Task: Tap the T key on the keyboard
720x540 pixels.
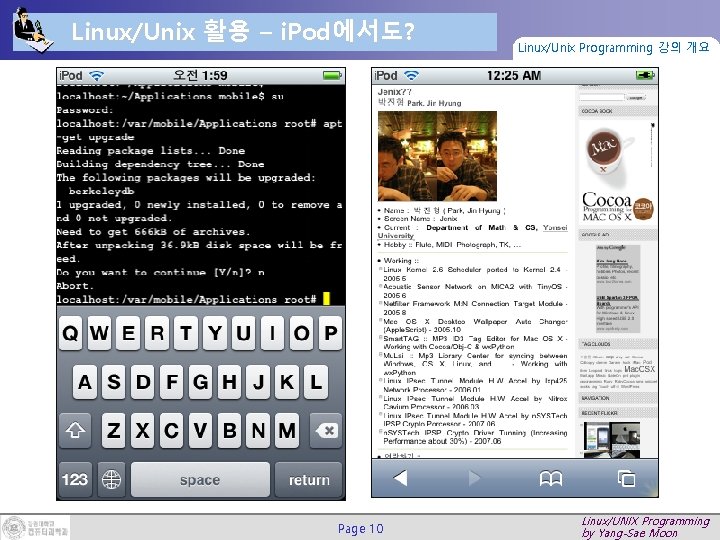Action: pyautogui.click(x=186, y=333)
